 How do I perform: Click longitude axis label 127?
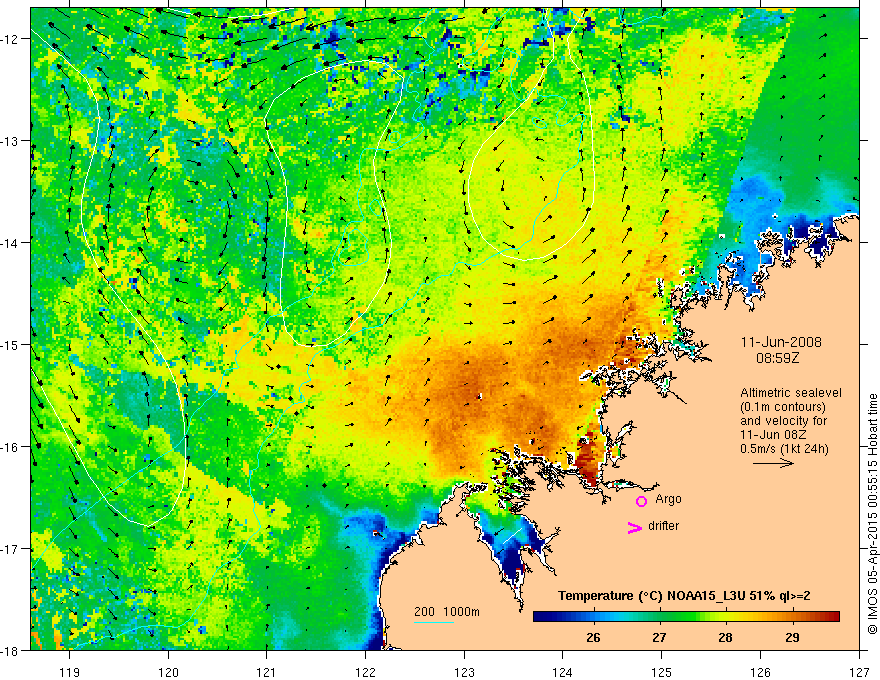[859, 672]
